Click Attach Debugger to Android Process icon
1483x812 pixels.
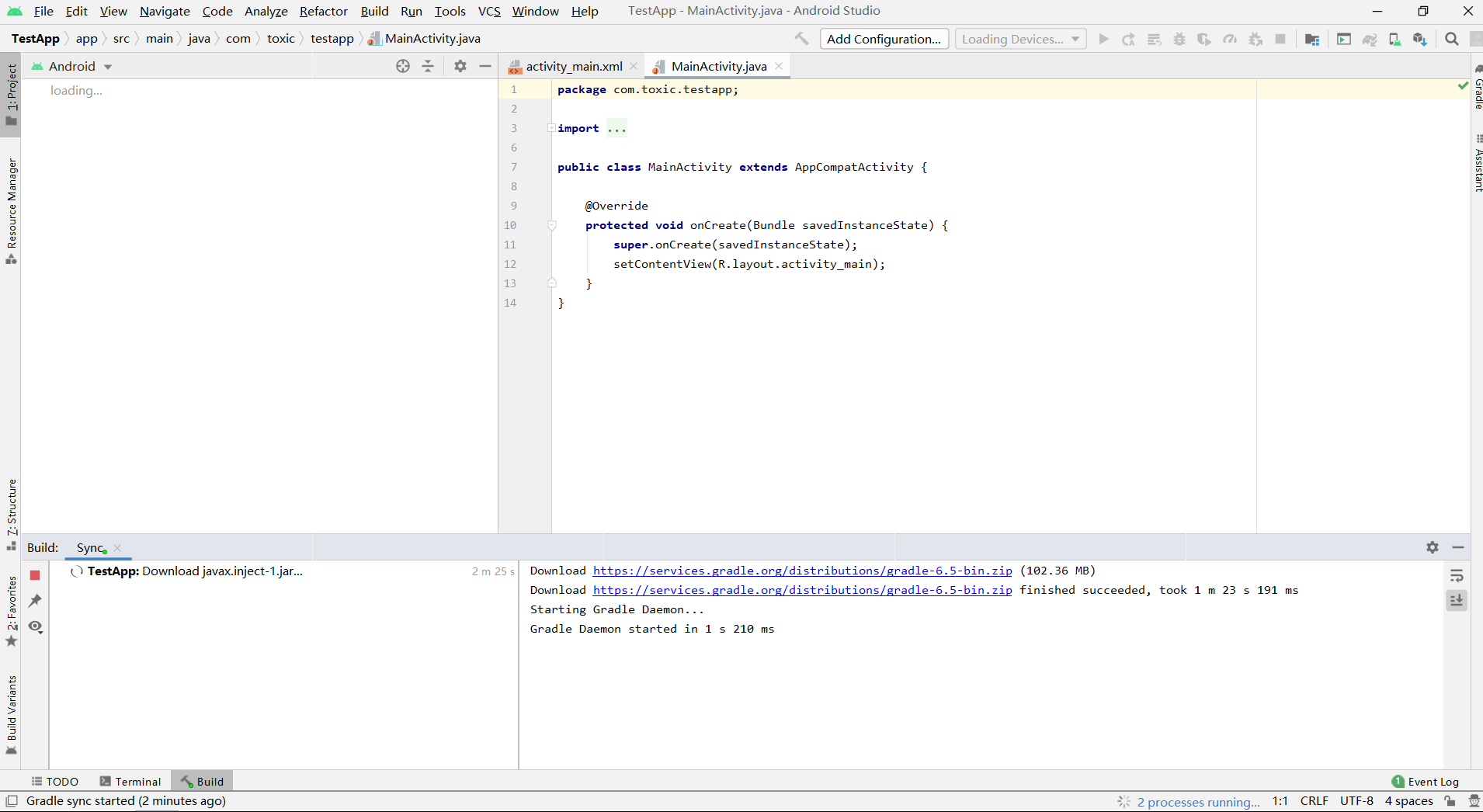(x=1256, y=39)
